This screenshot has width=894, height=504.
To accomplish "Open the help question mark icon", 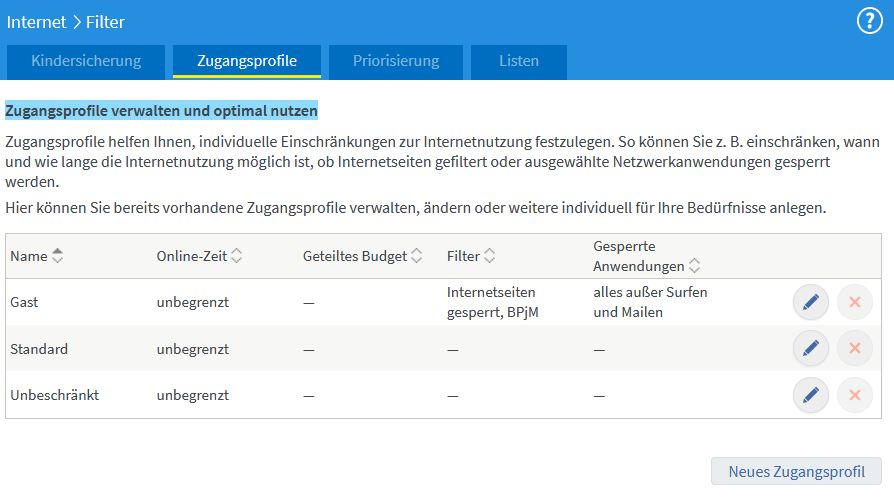I will 869,22.
